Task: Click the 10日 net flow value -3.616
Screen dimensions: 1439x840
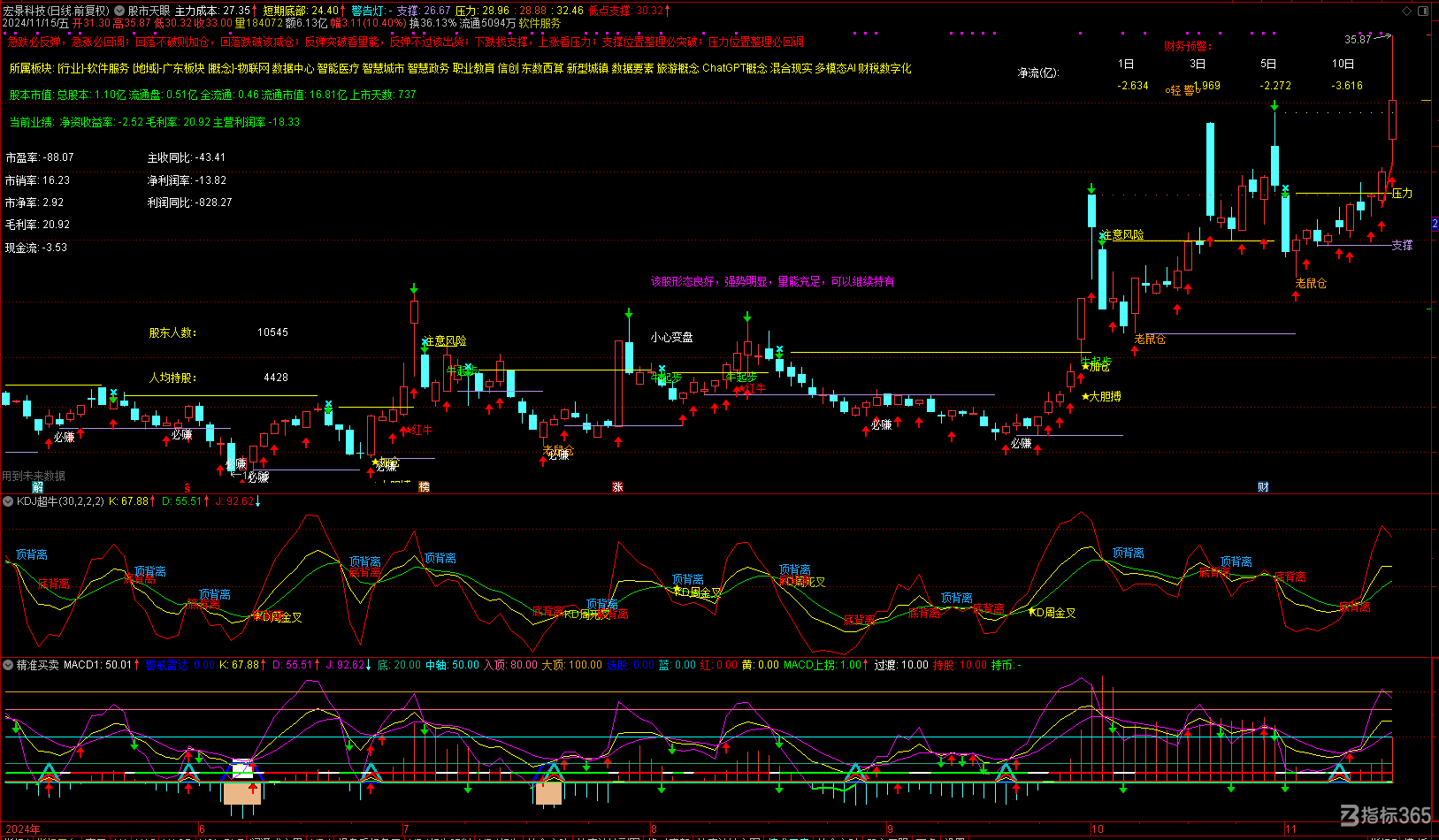Action: click(x=1347, y=86)
